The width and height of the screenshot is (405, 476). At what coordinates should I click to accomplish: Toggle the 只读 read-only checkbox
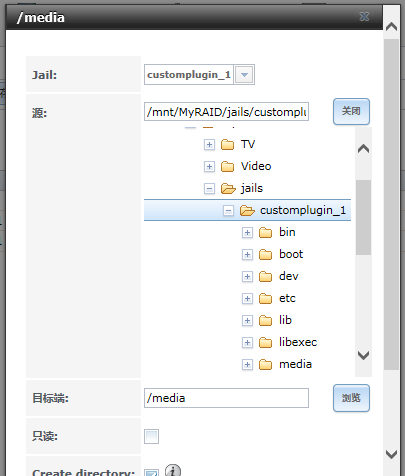[151, 436]
